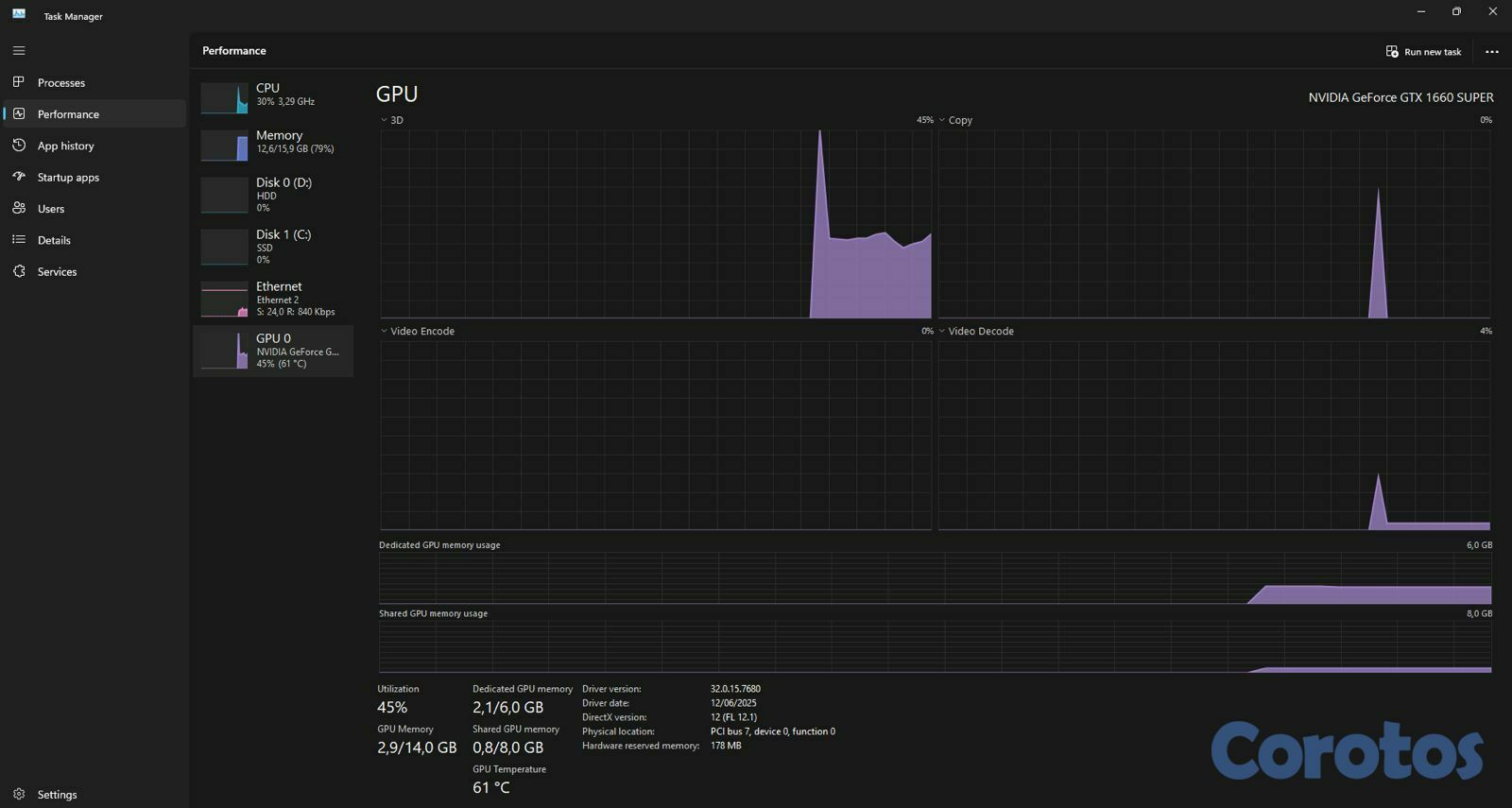Open Settings at bottom of sidebar
The width and height of the screenshot is (1512, 808).
click(x=57, y=795)
